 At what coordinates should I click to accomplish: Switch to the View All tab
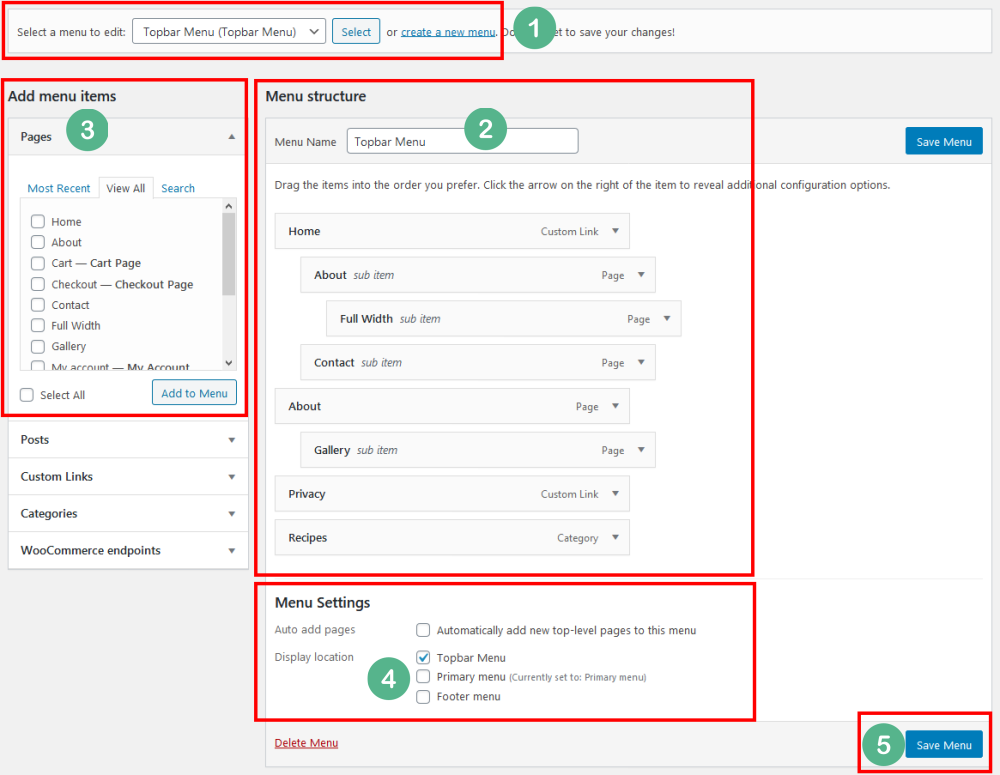[x=126, y=188]
